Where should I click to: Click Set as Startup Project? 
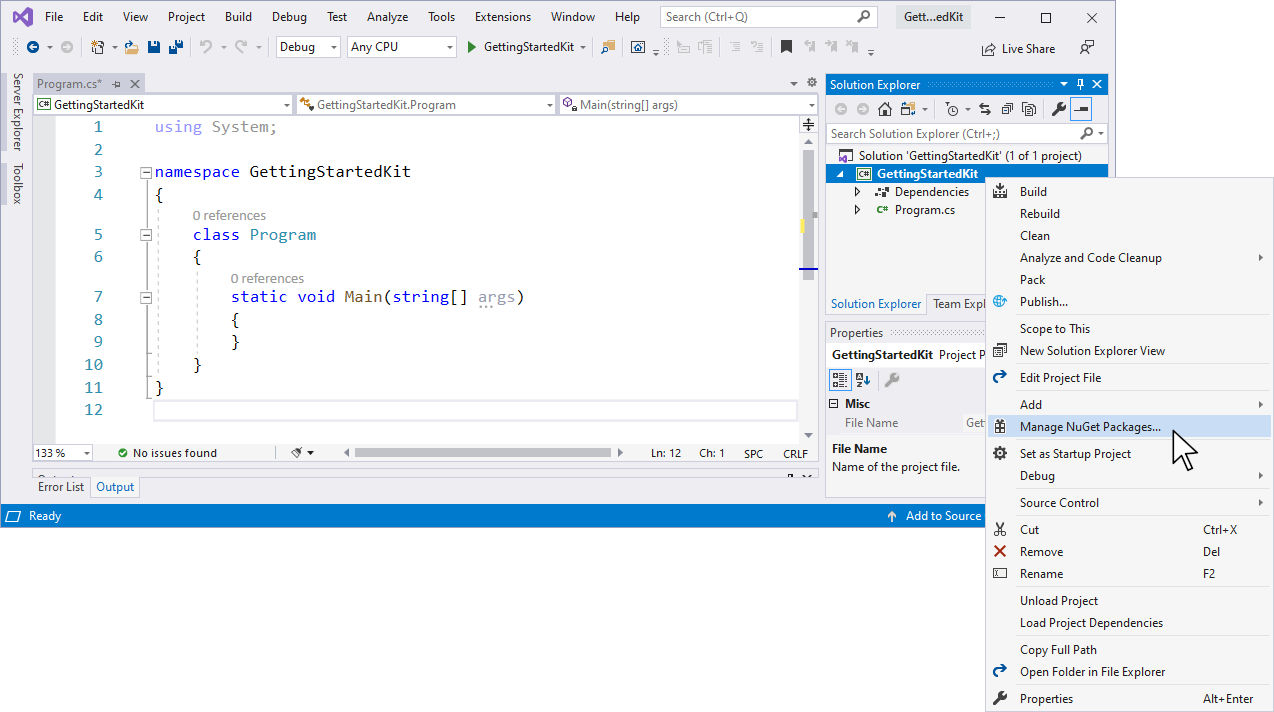tap(1074, 453)
